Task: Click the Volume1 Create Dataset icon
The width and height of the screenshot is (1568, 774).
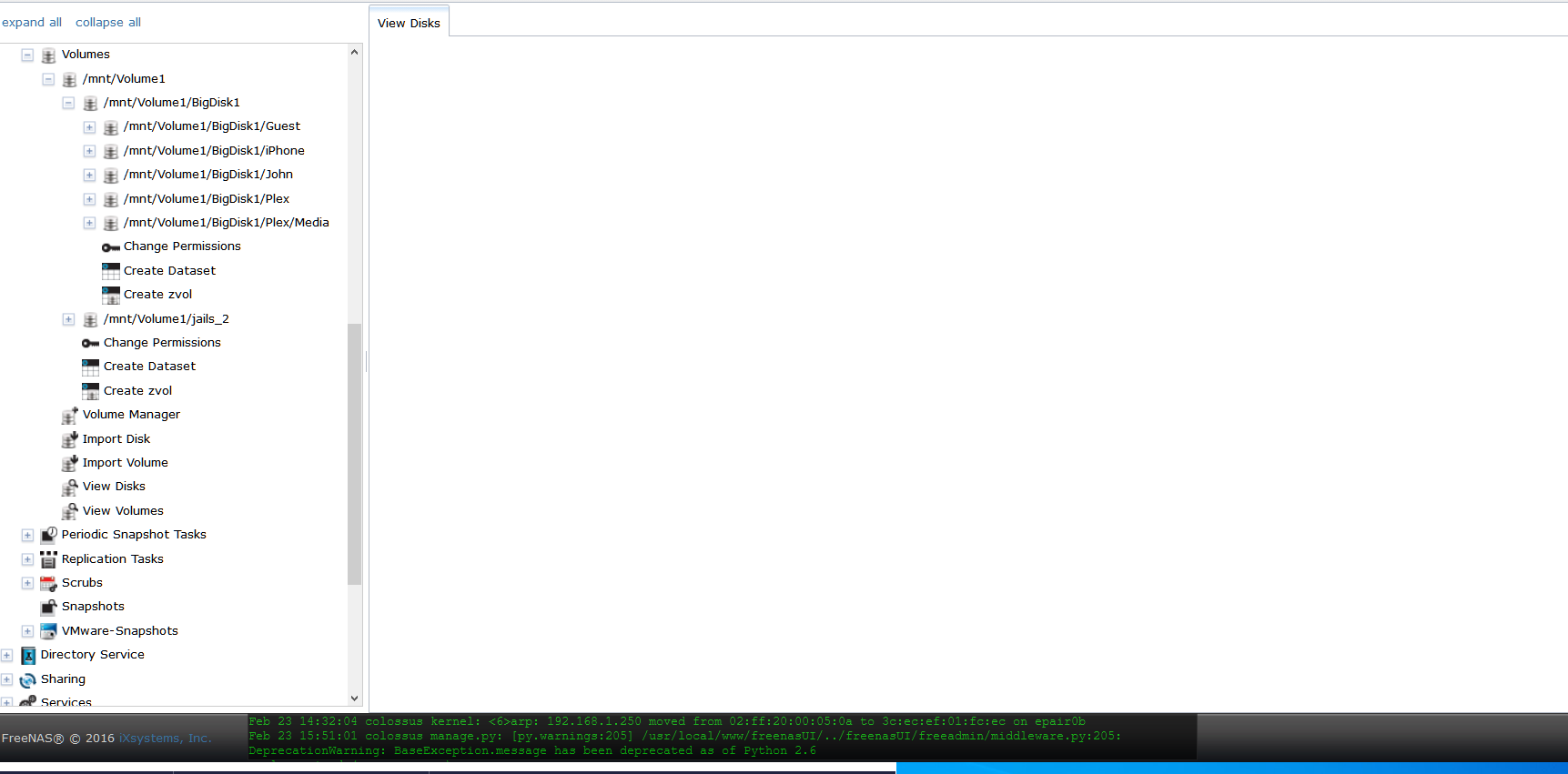Action: [90, 367]
